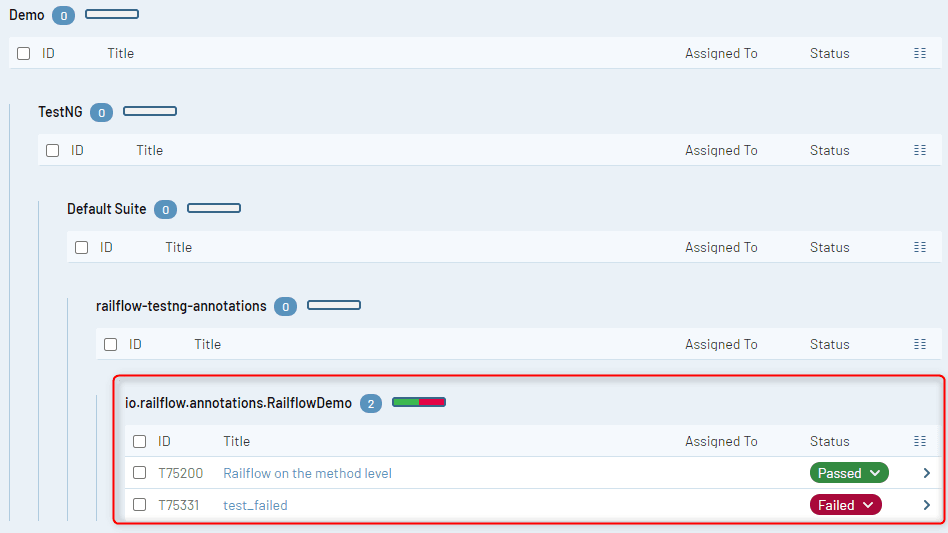
Task: Click the Default Suite section heading
Action: [106, 209]
